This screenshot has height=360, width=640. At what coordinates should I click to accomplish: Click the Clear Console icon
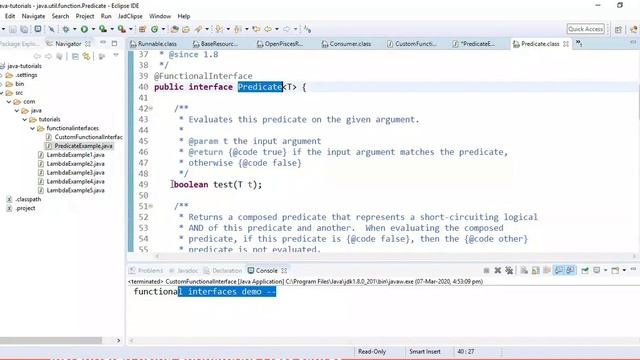[524, 271]
